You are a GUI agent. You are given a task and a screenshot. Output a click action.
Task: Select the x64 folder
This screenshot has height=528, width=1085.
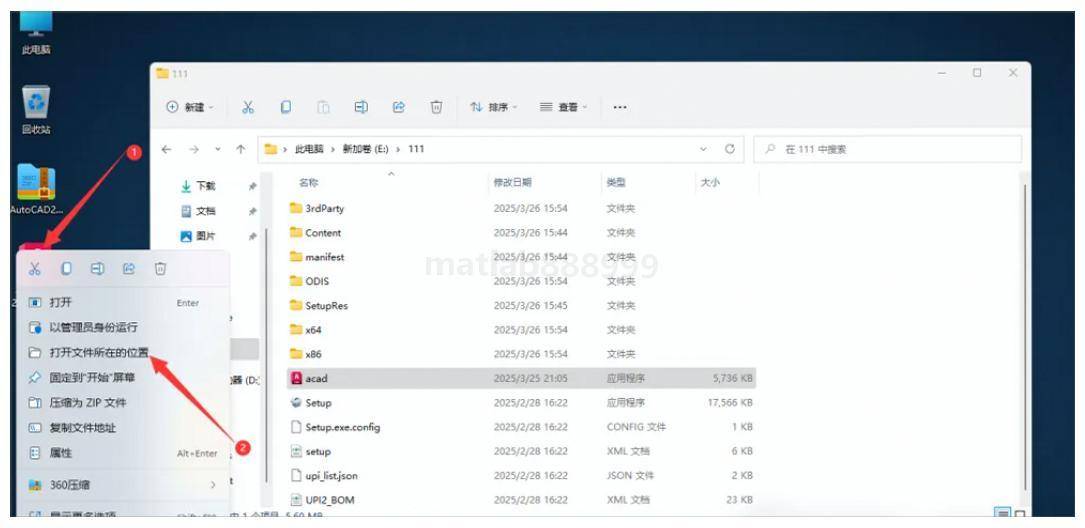pyautogui.click(x=521, y=330)
